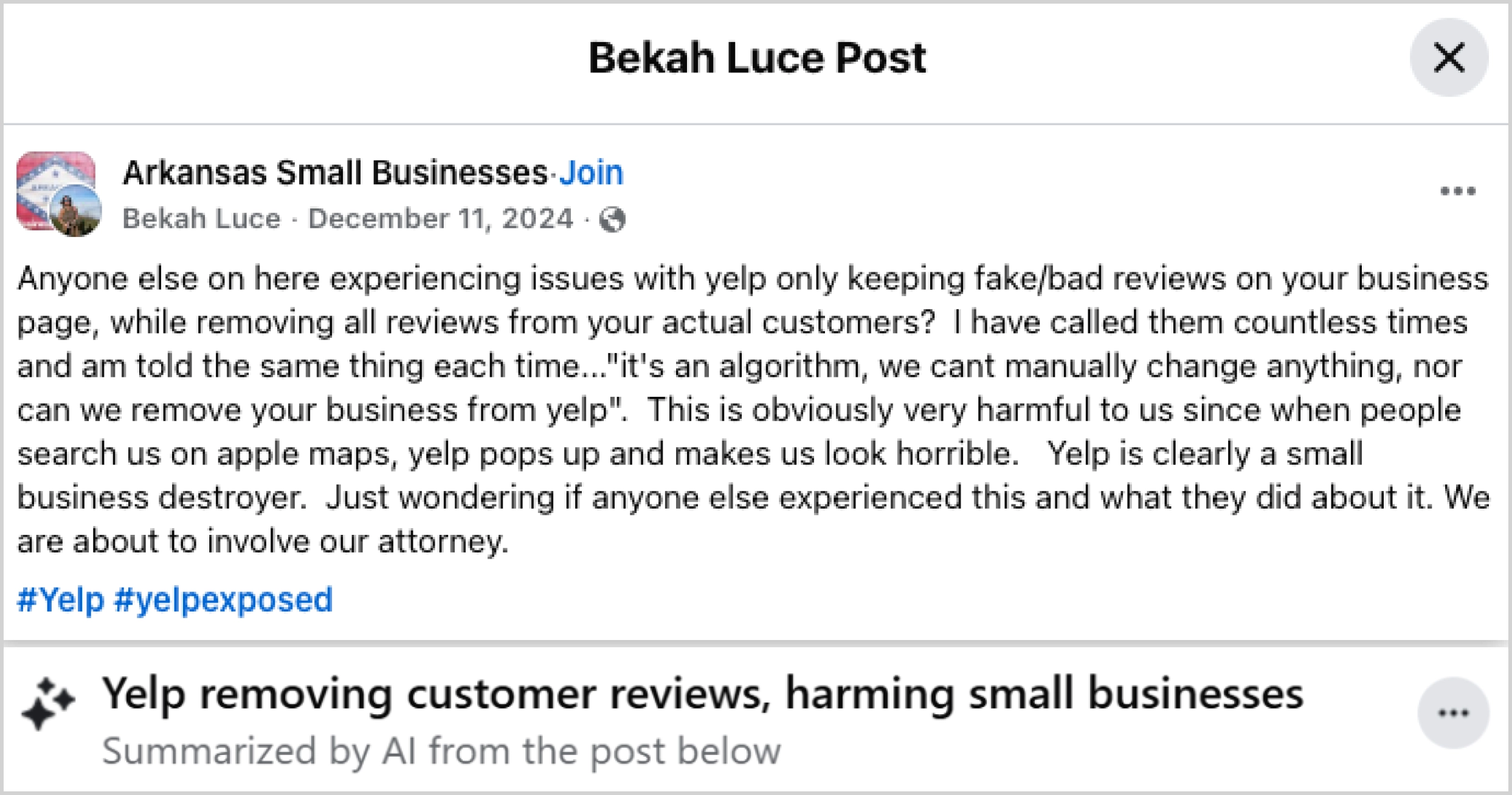Open the Arkansas Small Businesses group name
Screen dimensions: 1512x795
tap(335, 173)
